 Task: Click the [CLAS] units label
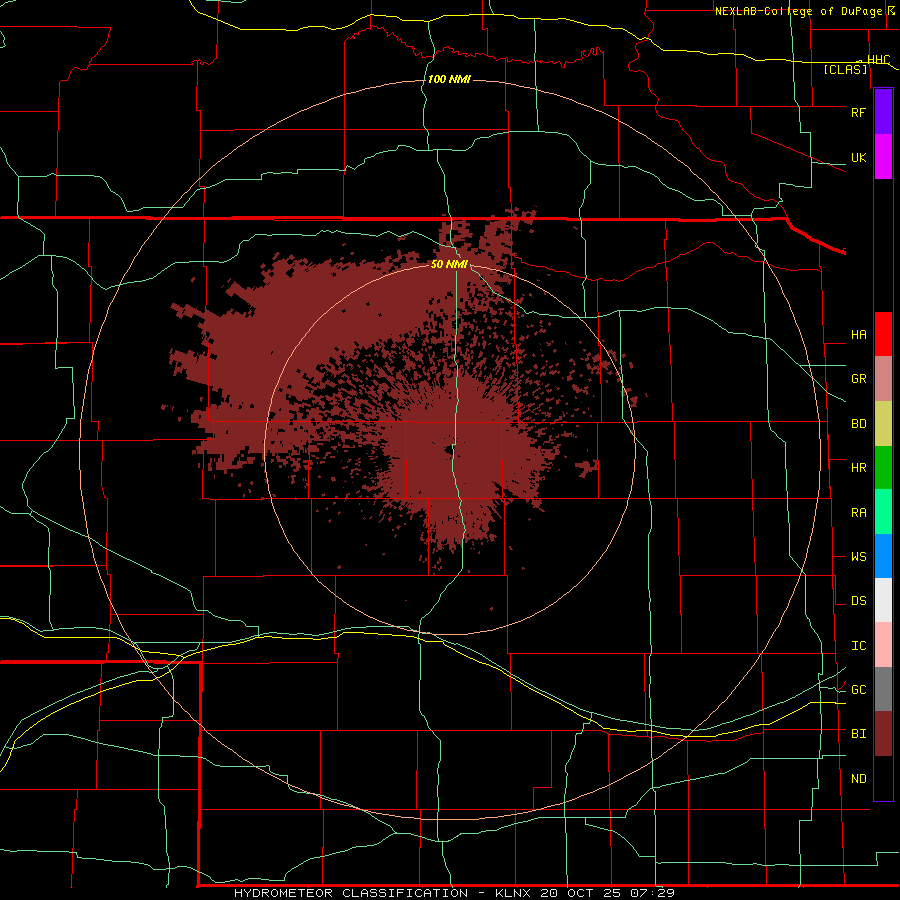pyautogui.click(x=845, y=69)
